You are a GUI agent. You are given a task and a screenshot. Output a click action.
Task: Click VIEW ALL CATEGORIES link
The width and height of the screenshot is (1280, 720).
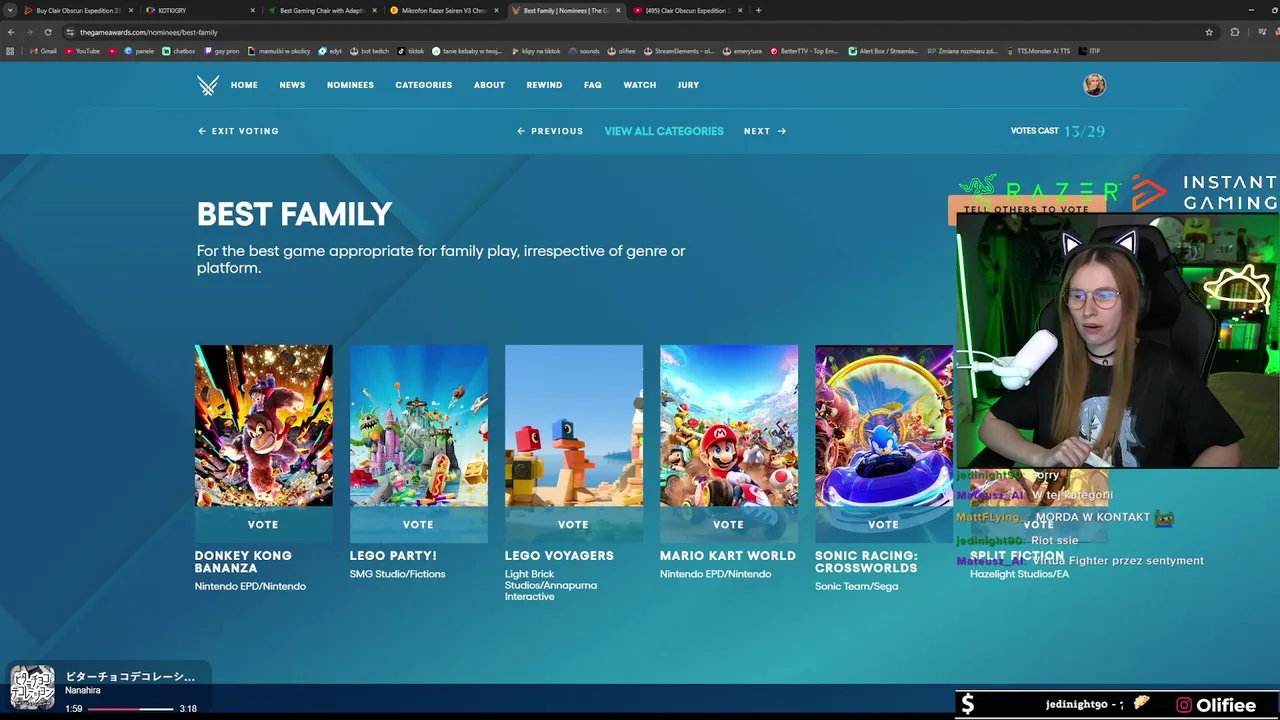[664, 131]
